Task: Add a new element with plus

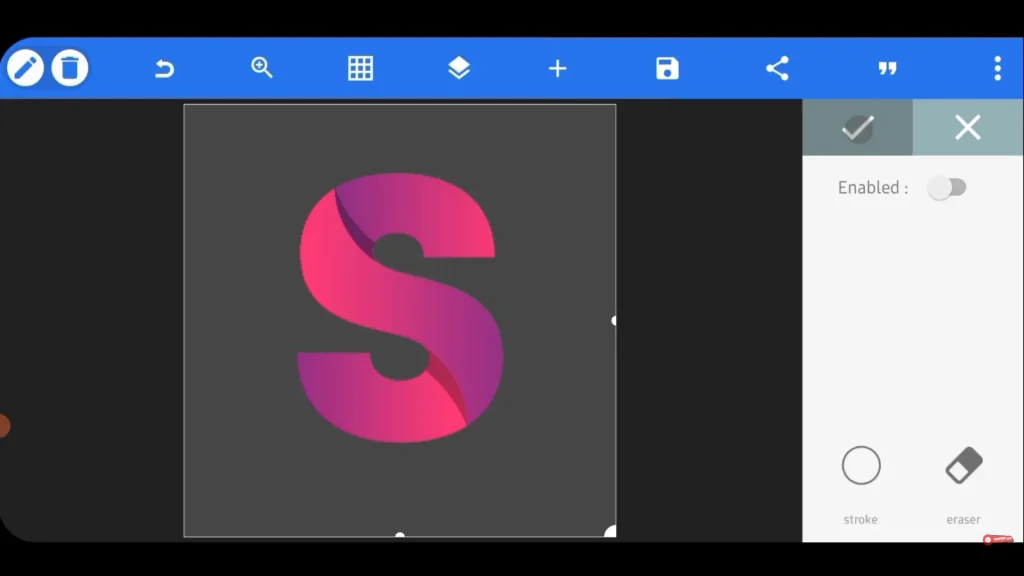Action: pyautogui.click(x=557, y=68)
